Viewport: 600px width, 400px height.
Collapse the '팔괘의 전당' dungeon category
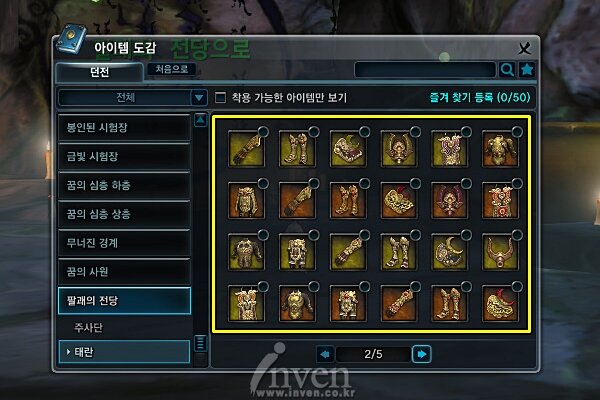coord(124,300)
